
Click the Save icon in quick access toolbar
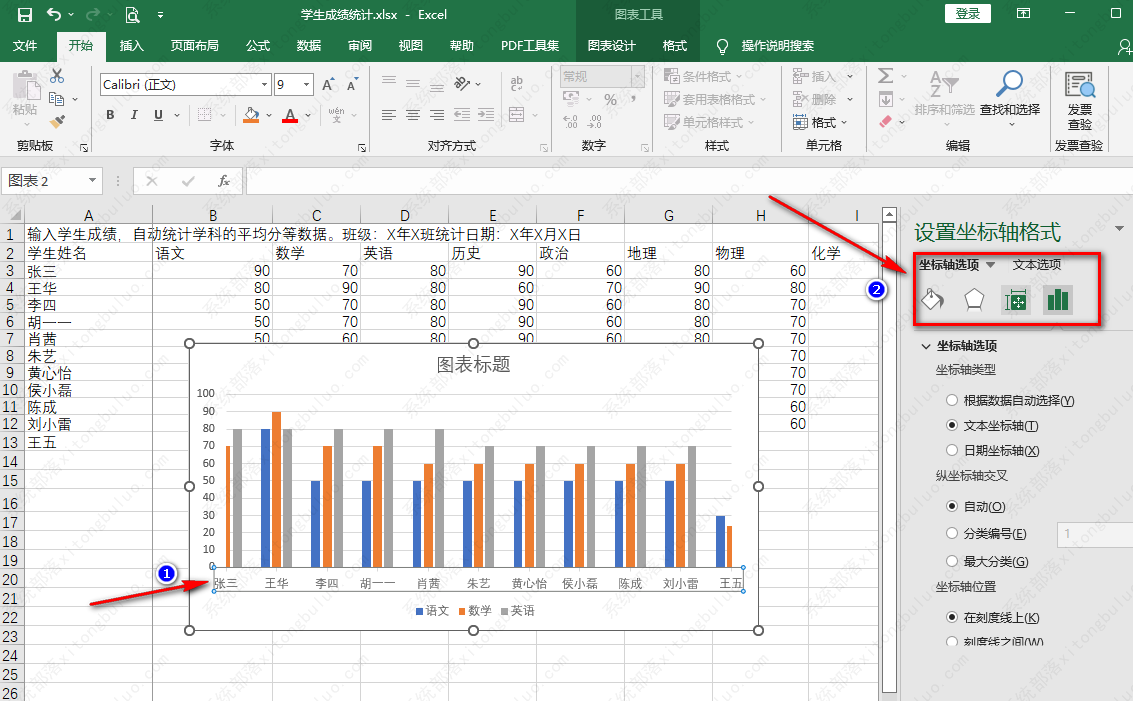coord(25,14)
